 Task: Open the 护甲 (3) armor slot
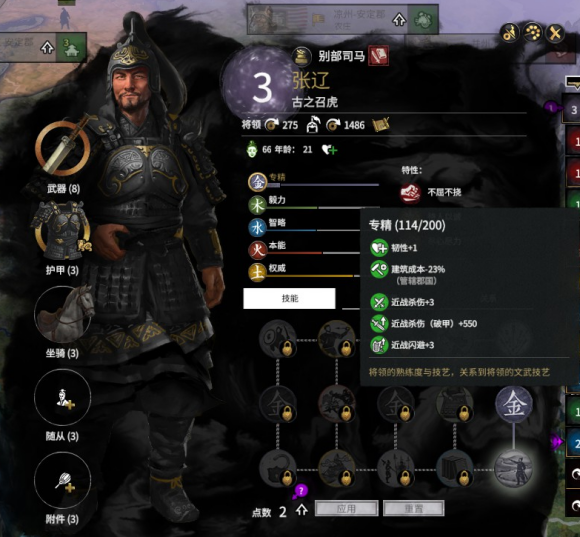tap(62, 231)
